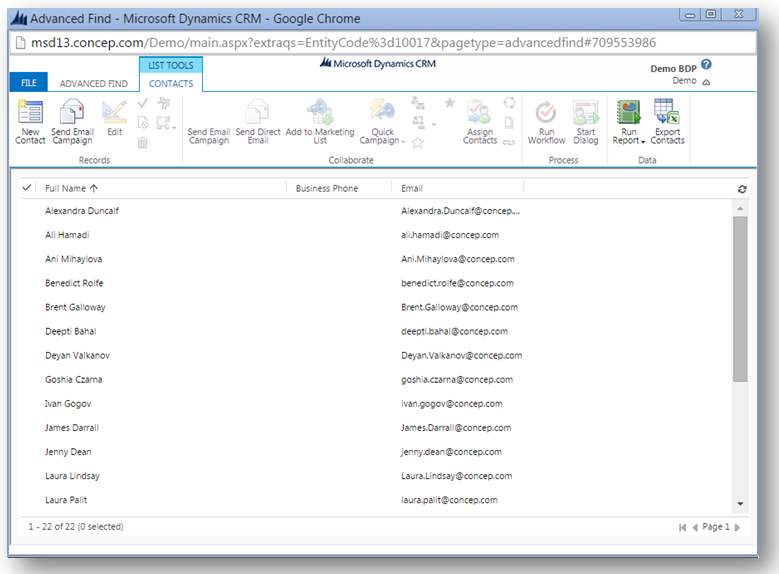Screen dimensions: 779x574
Task: Select the Brent Galloway contact
Action: [75, 307]
